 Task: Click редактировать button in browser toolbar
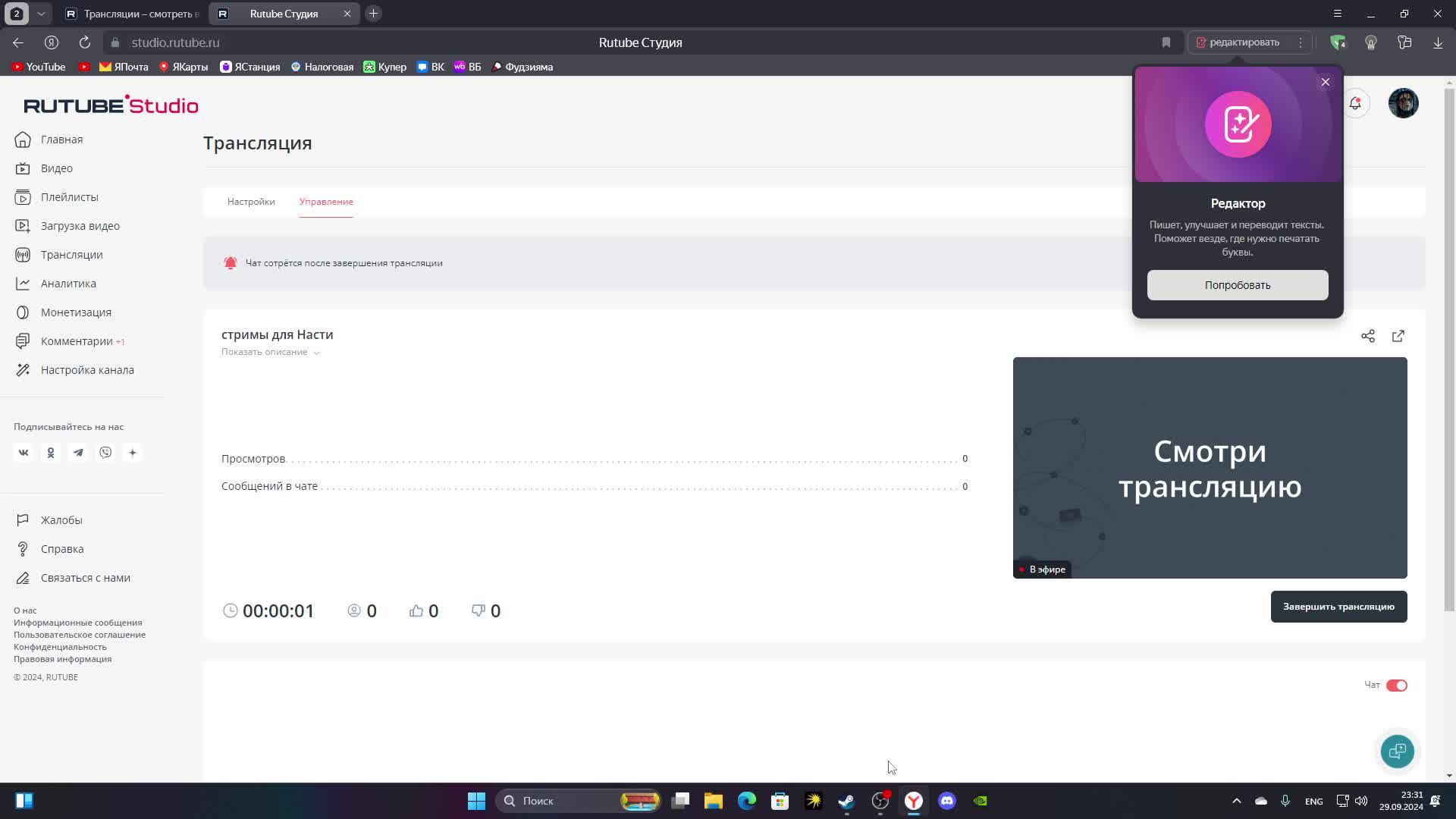coord(1238,42)
